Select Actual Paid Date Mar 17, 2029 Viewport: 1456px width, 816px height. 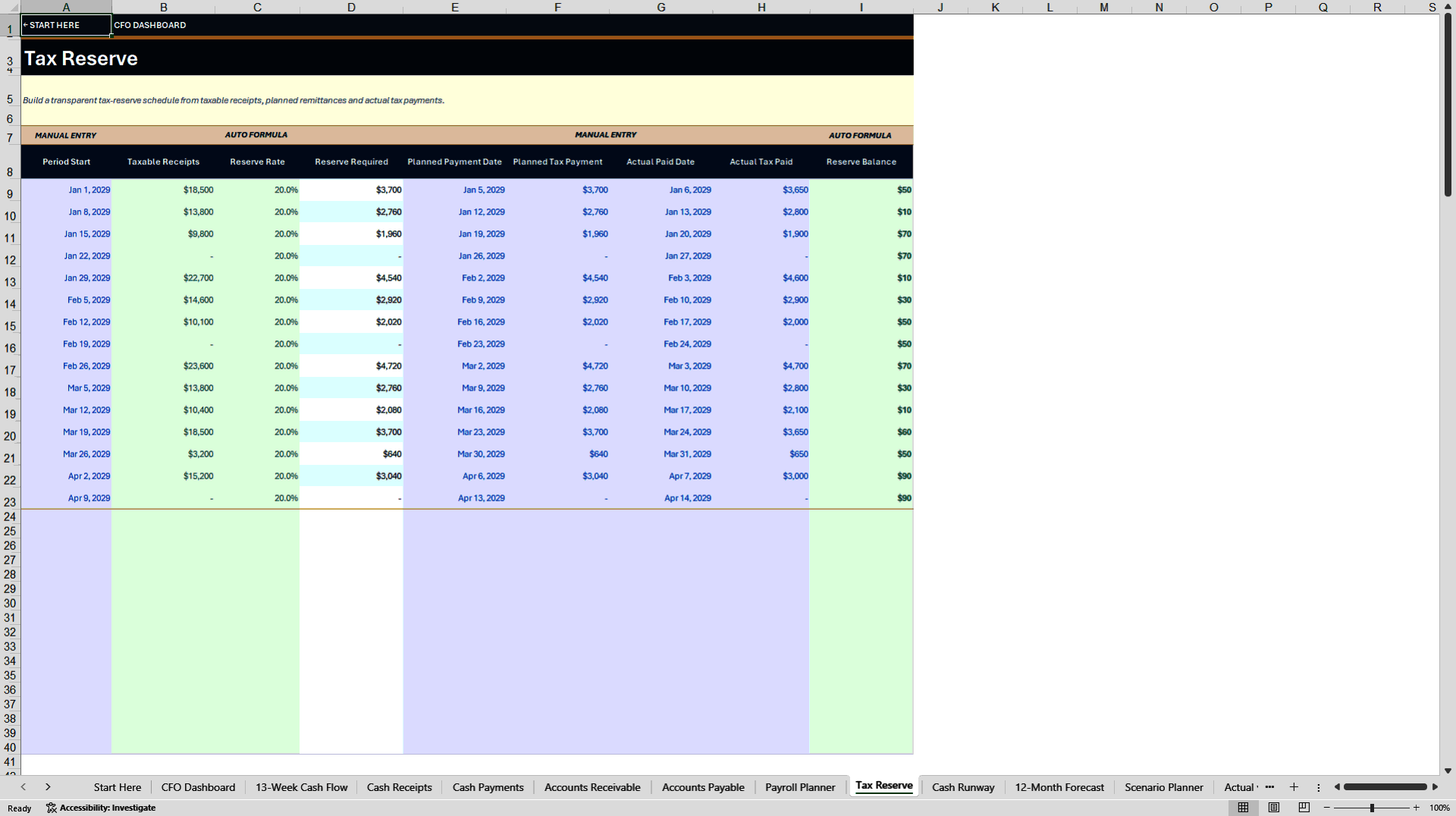click(661, 410)
